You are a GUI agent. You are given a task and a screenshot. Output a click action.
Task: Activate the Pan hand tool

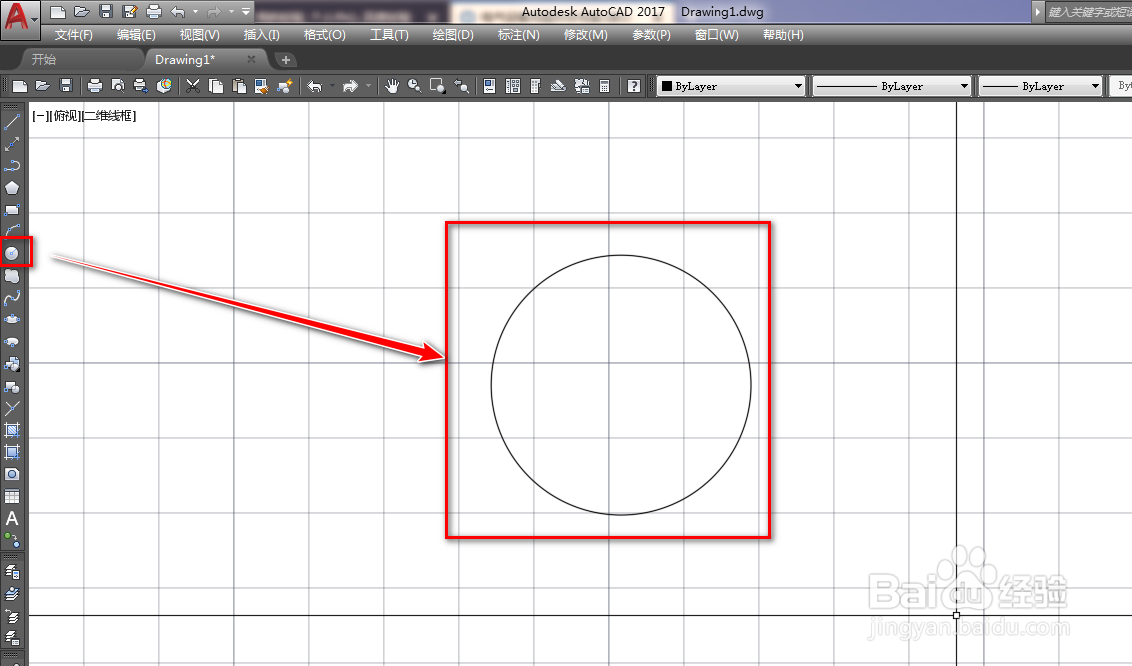(392, 86)
